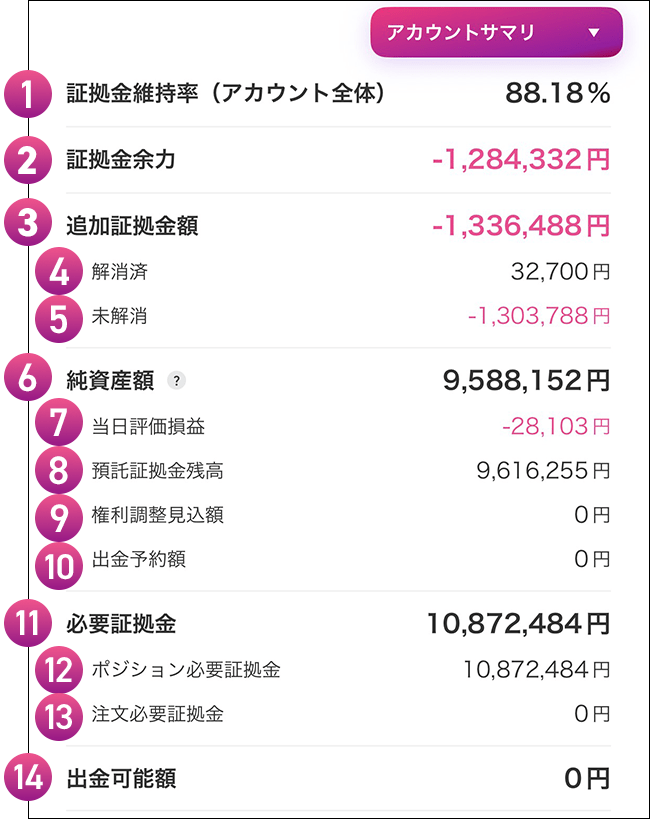650x819 pixels.
Task: Click the dropdown arrow on アカウントサマリ button
Action: click(x=593, y=31)
